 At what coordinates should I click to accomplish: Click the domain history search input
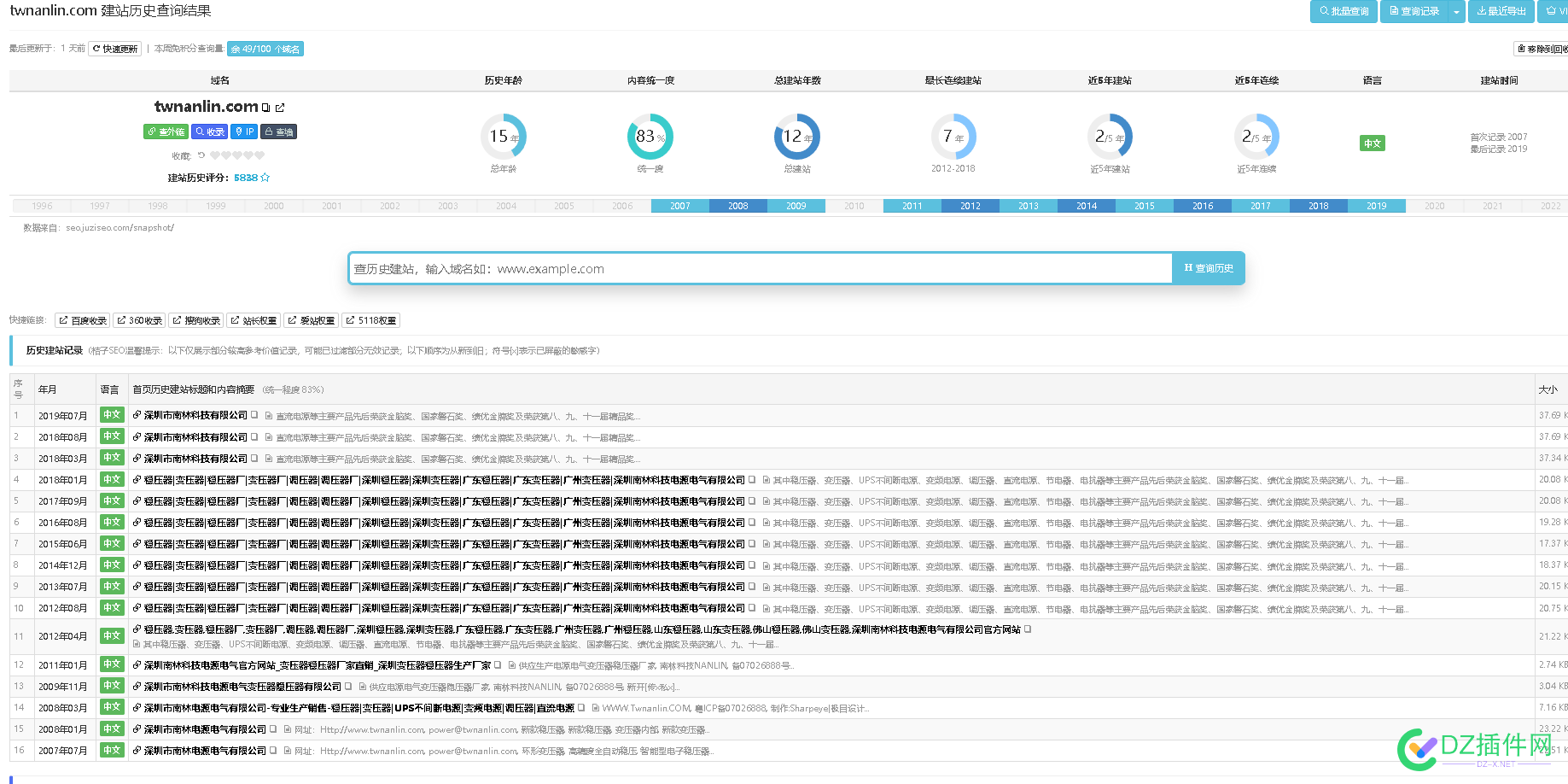tap(761, 268)
